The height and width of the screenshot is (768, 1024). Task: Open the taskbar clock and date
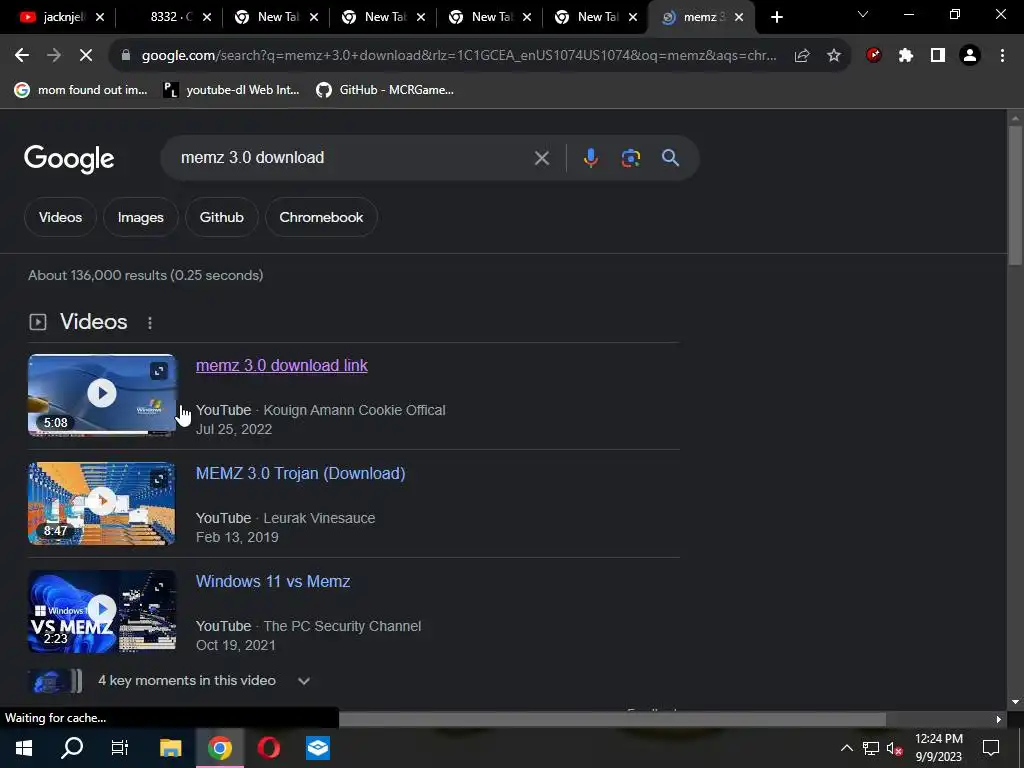click(938, 748)
